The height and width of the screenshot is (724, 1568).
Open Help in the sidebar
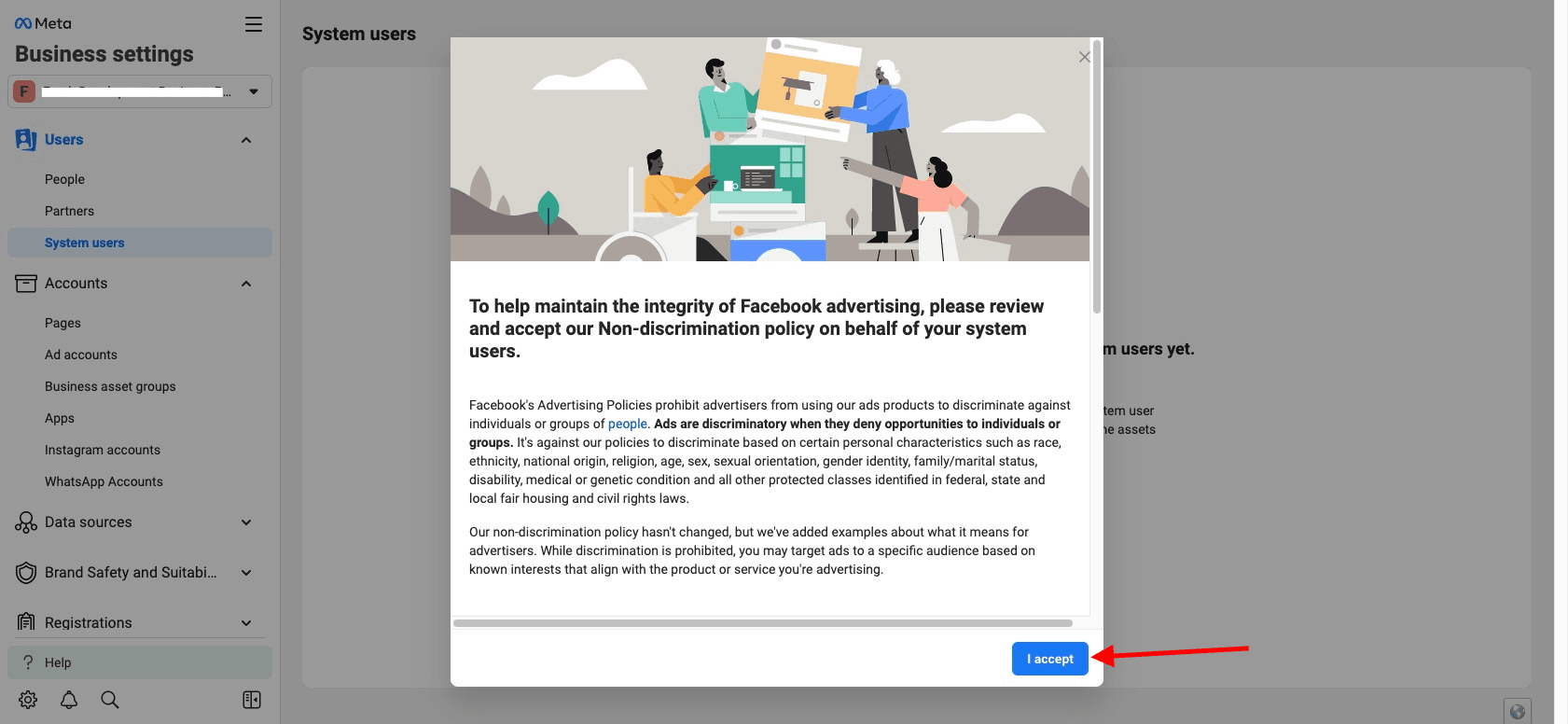pos(140,662)
